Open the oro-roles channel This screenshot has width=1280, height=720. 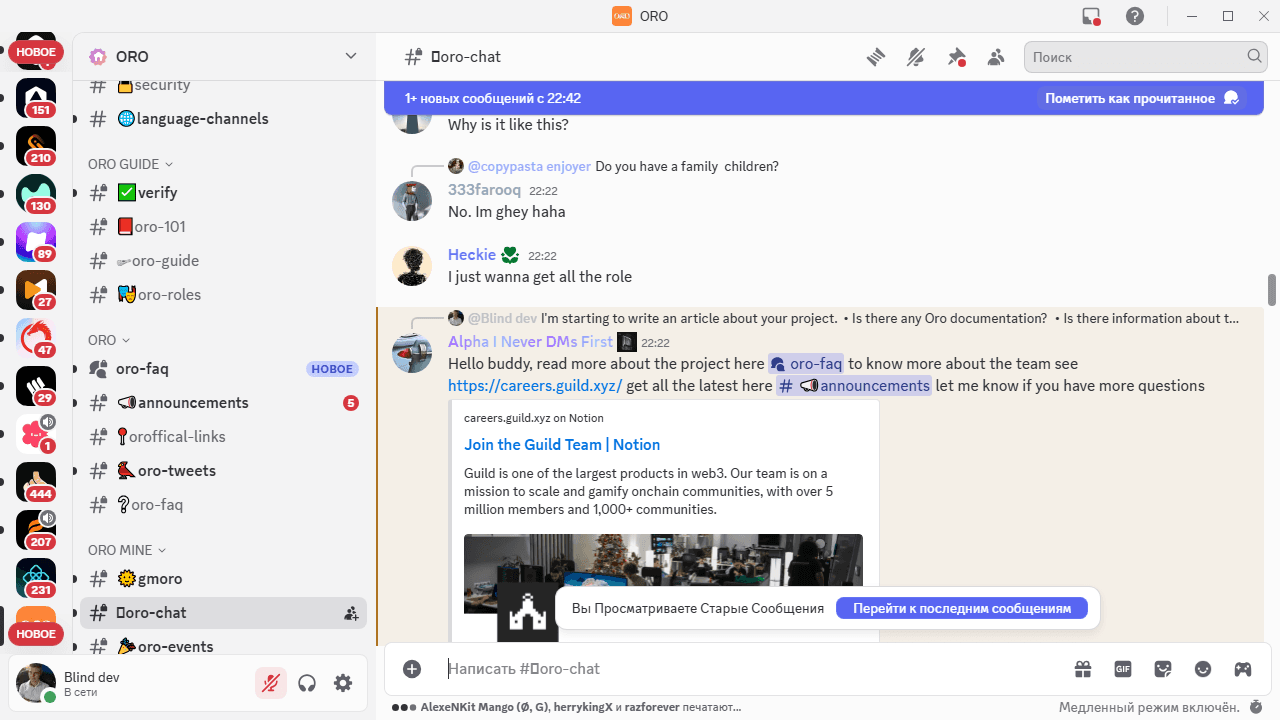click(x=223, y=295)
